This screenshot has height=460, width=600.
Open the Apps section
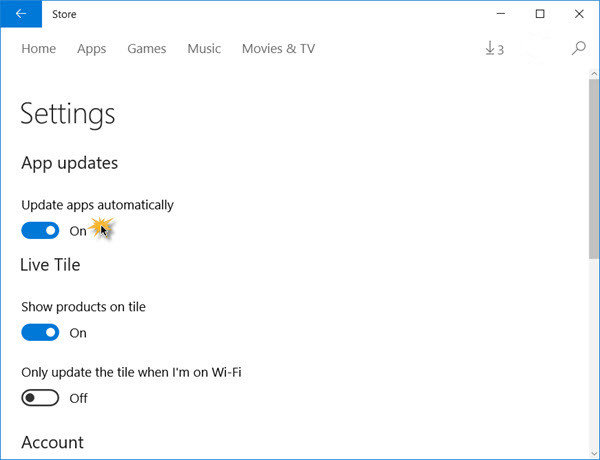(x=91, y=49)
